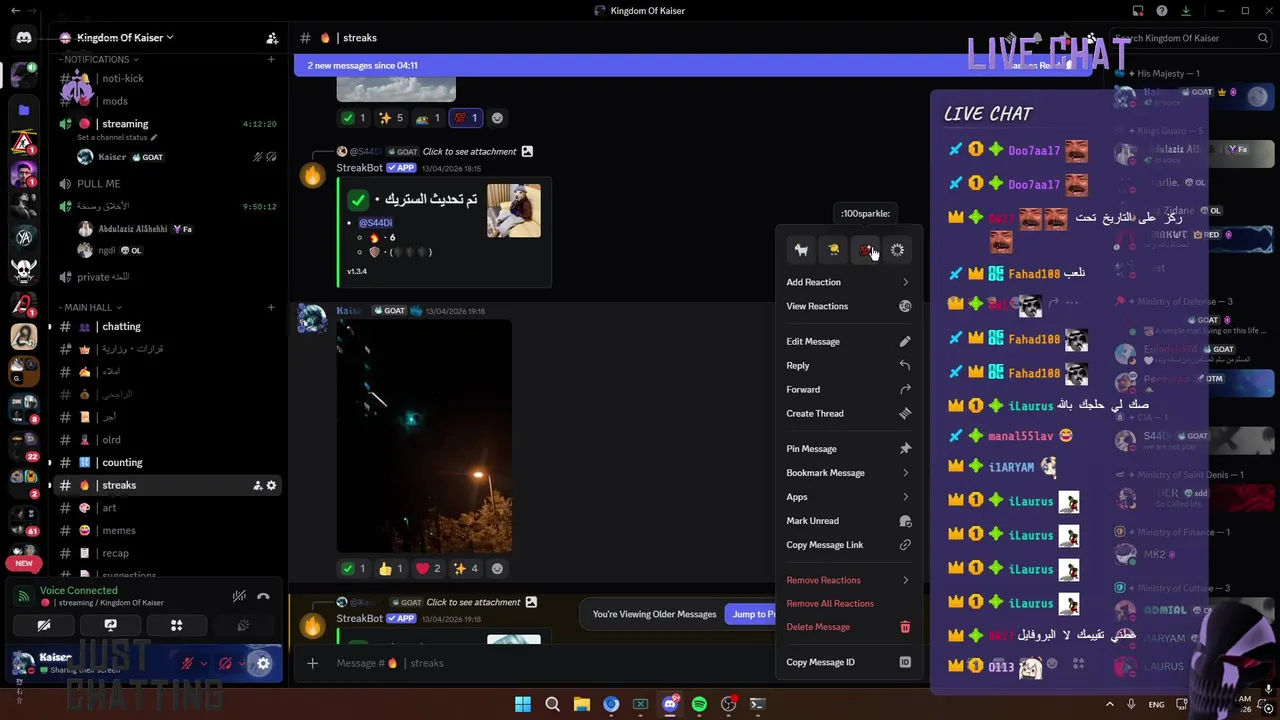This screenshot has width=1280, height=720.
Task: Open the soundboard button in voice panel
Action: (x=242, y=625)
